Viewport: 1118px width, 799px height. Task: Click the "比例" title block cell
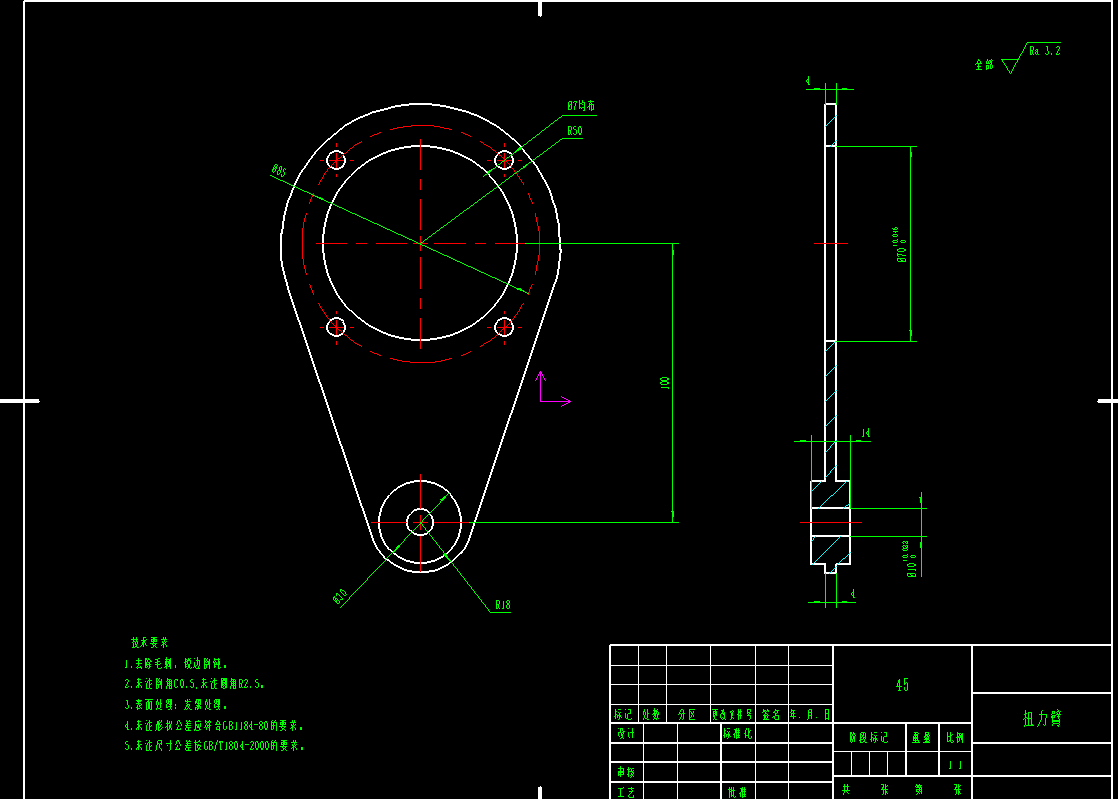(955, 738)
